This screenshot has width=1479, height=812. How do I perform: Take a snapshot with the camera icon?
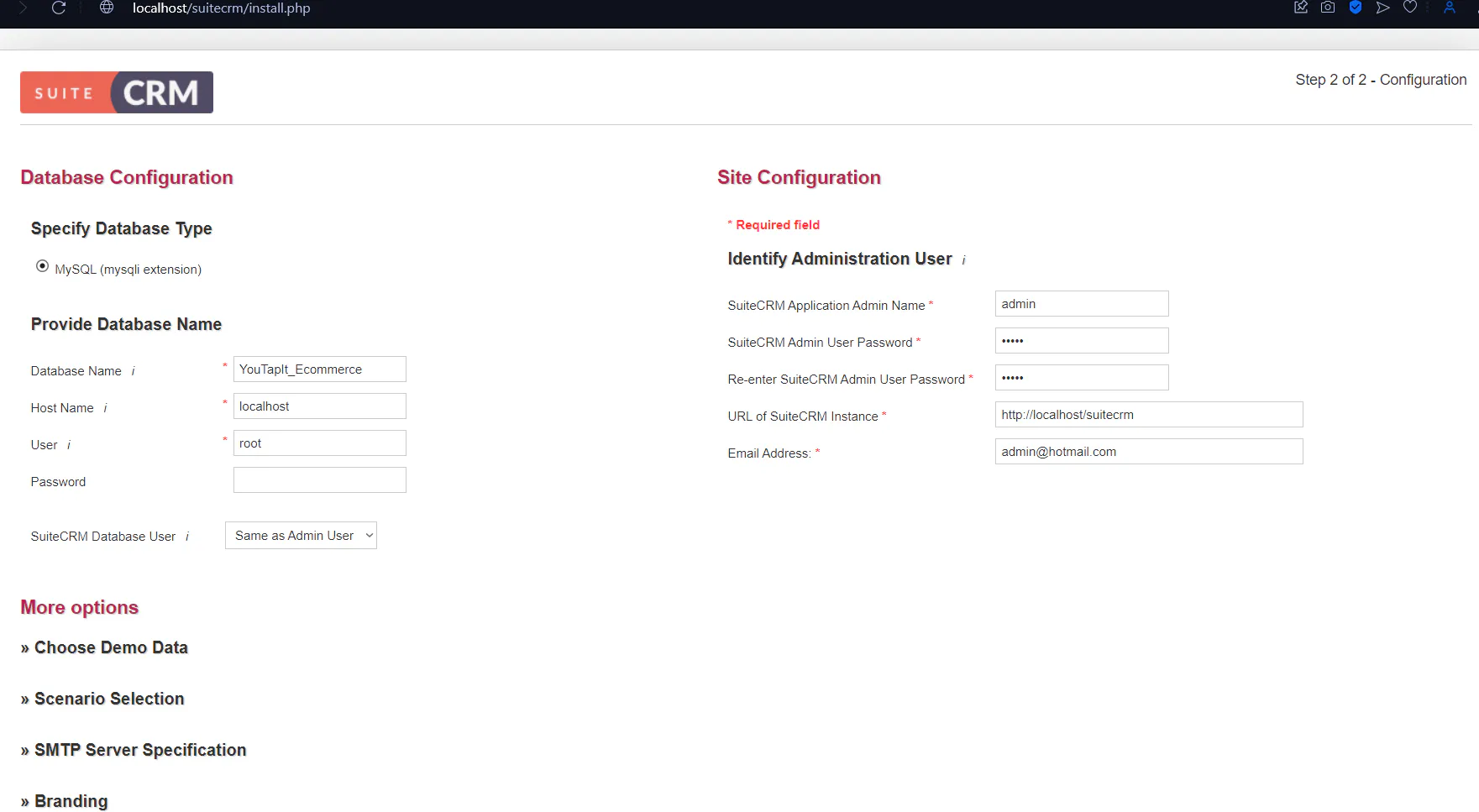click(x=1328, y=8)
